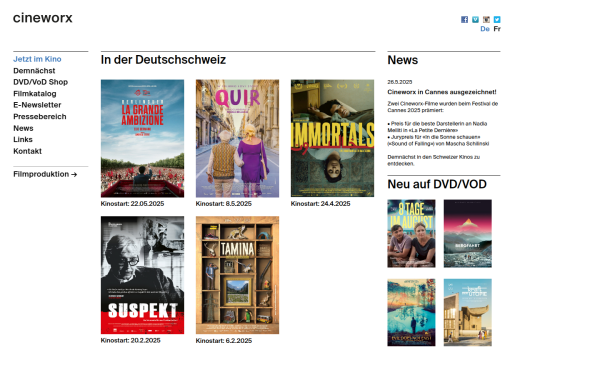Click the cineworx logo
Screen dimensions: 600x375
[x=42, y=18]
